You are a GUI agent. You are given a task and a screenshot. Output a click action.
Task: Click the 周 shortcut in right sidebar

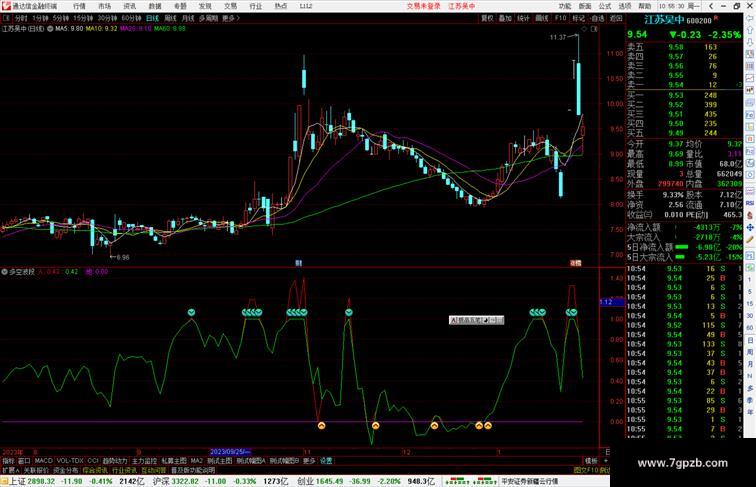click(x=750, y=352)
